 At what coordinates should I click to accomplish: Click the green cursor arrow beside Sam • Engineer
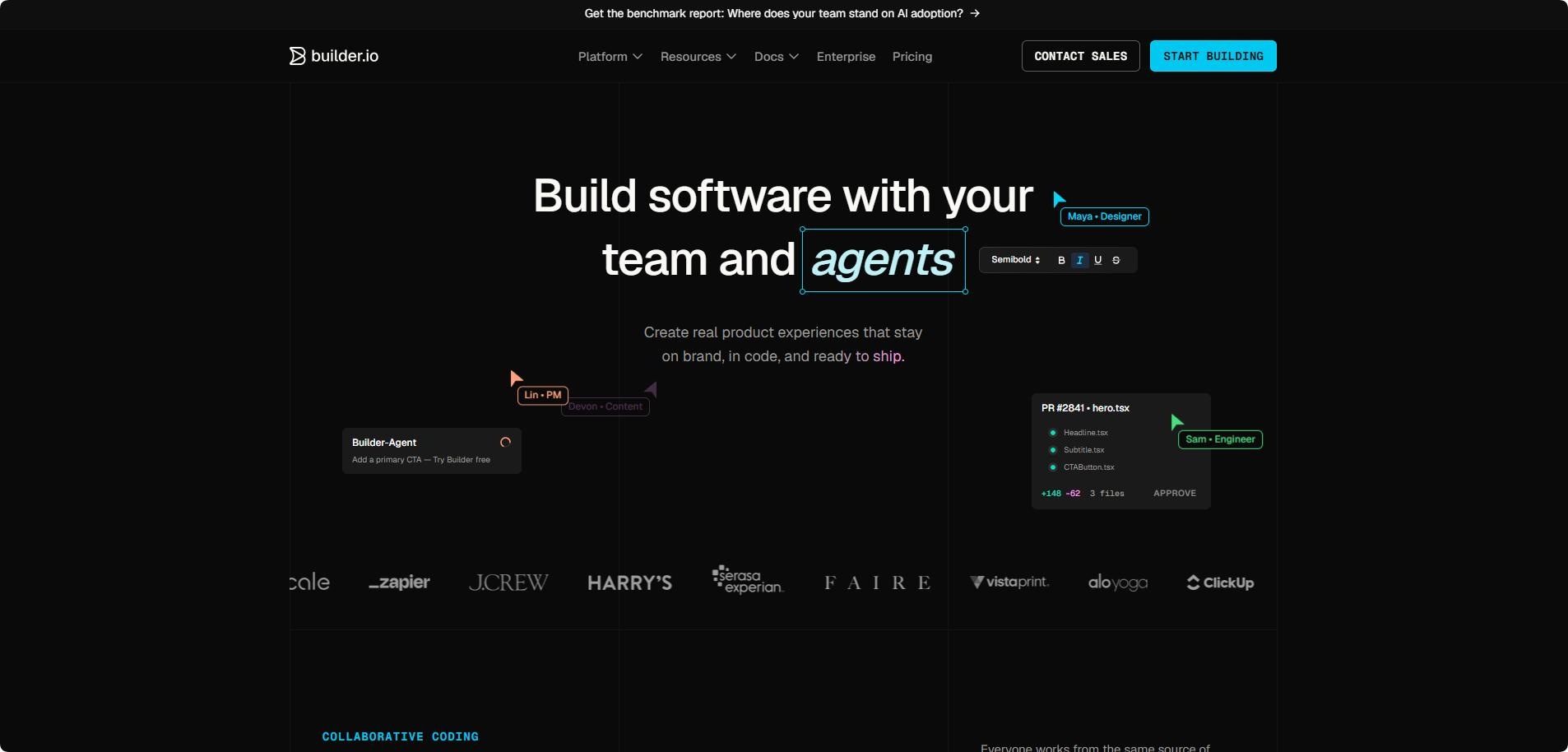[1176, 421]
